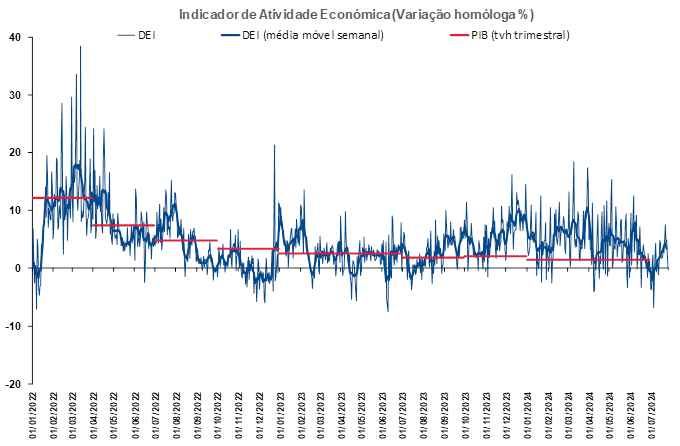Click the 01/01/2022 x-axis date label
The height and width of the screenshot is (446, 680).
33,415
